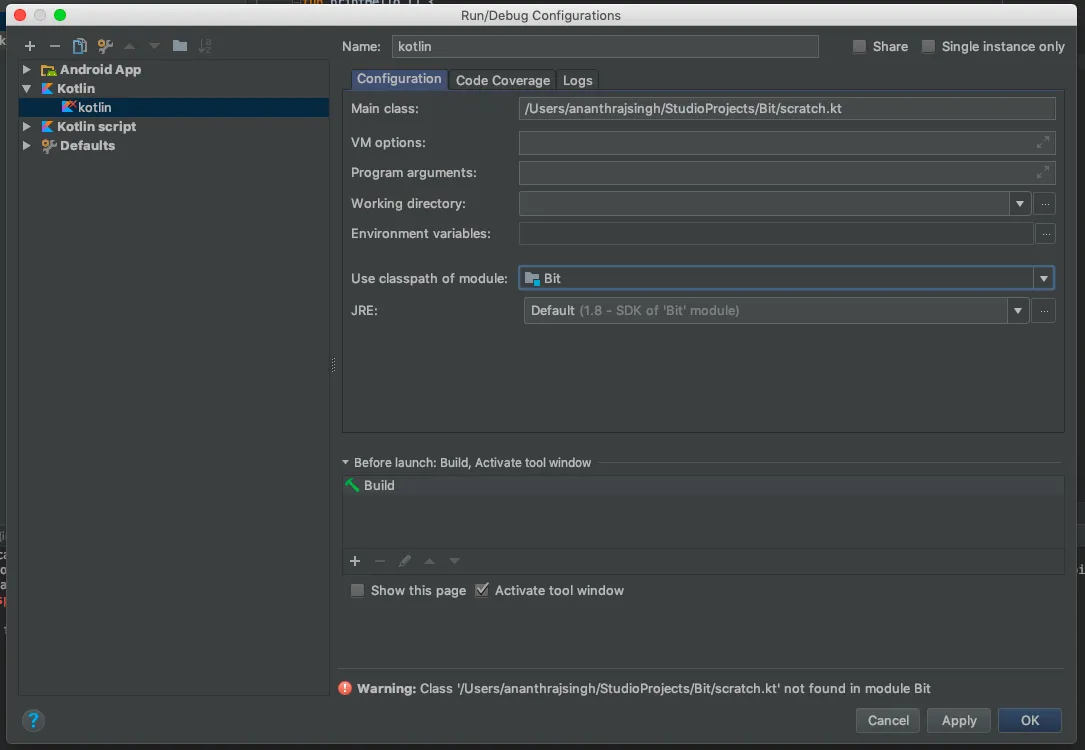Click the panel splitter handle

[x=334, y=365]
